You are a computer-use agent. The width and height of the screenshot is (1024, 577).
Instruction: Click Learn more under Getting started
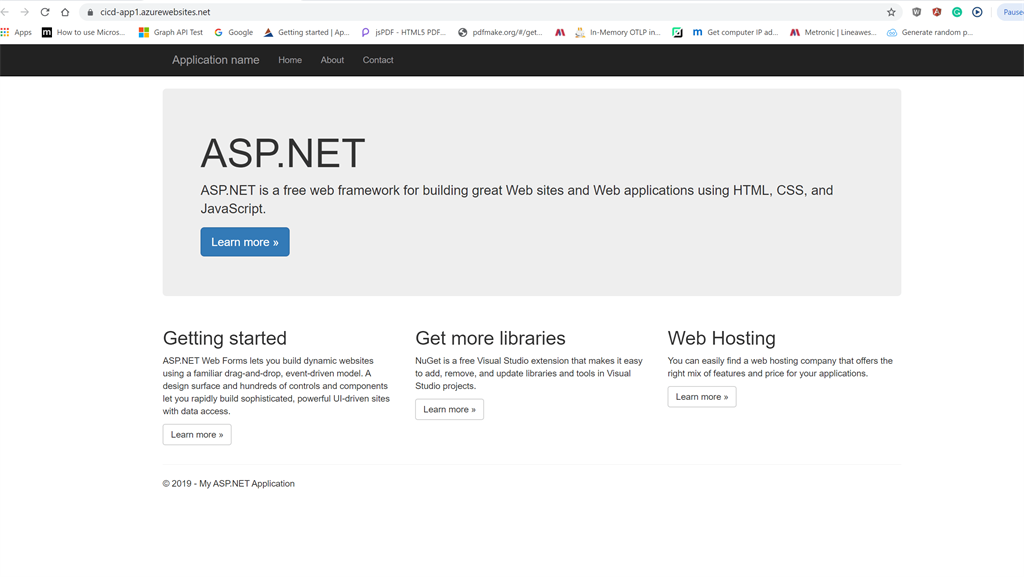pos(196,434)
